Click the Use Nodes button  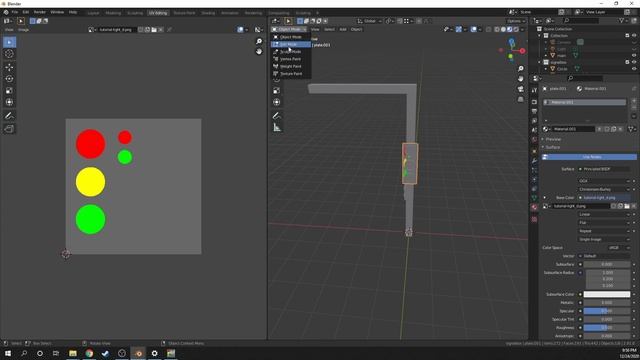pos(589,157)
